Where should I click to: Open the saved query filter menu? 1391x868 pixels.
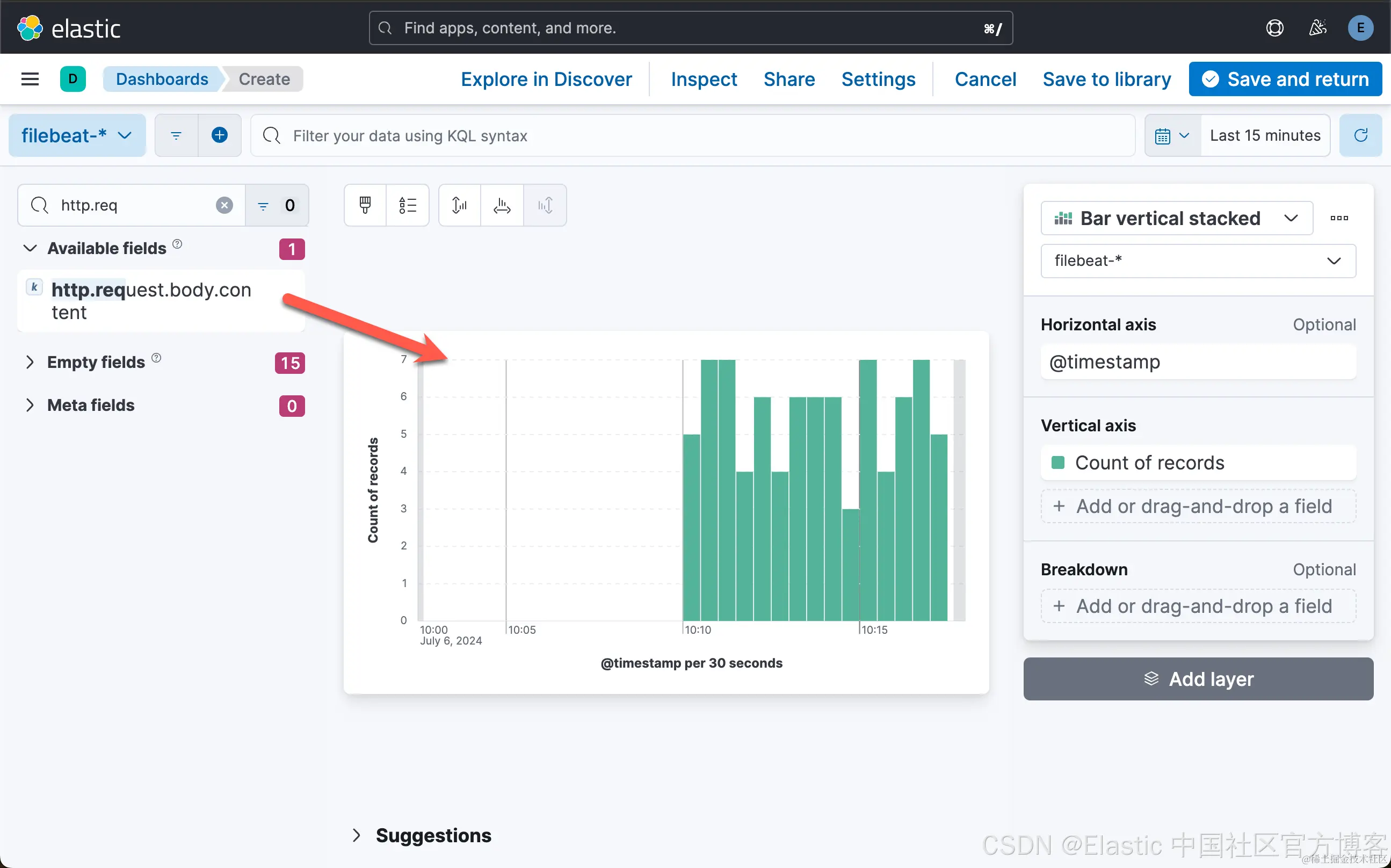coord(176,135)
